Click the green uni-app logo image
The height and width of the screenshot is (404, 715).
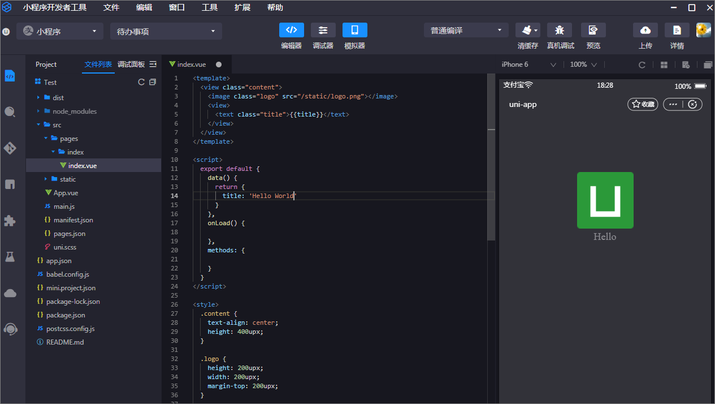click(x=605, y=200)
